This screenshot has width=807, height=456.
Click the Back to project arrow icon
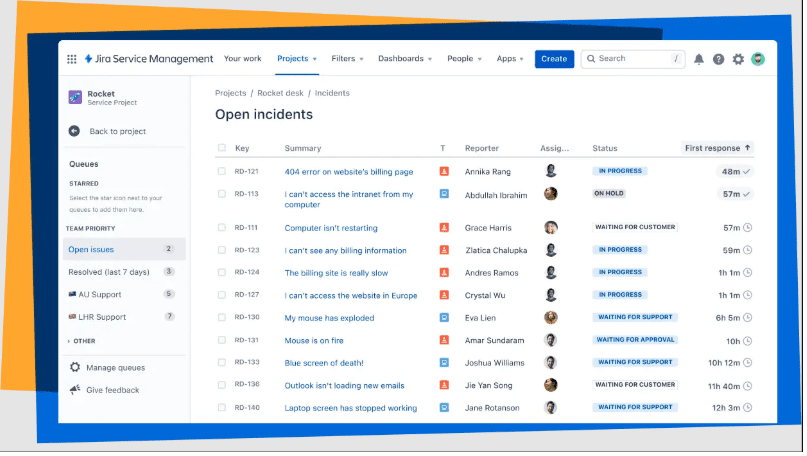(x=74, y=131)
